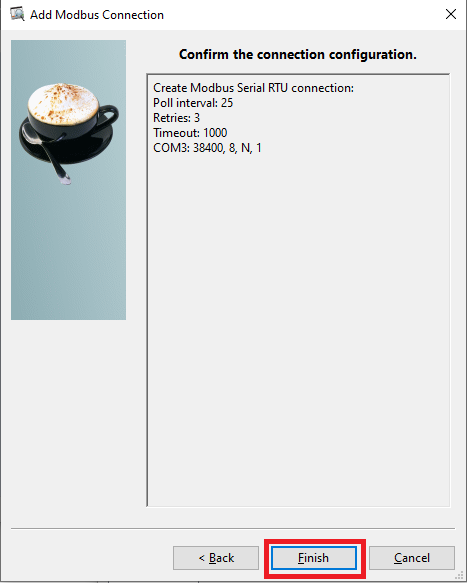
Task: Click the 'Poll interval: 25' line
Action: pos(193,103)
